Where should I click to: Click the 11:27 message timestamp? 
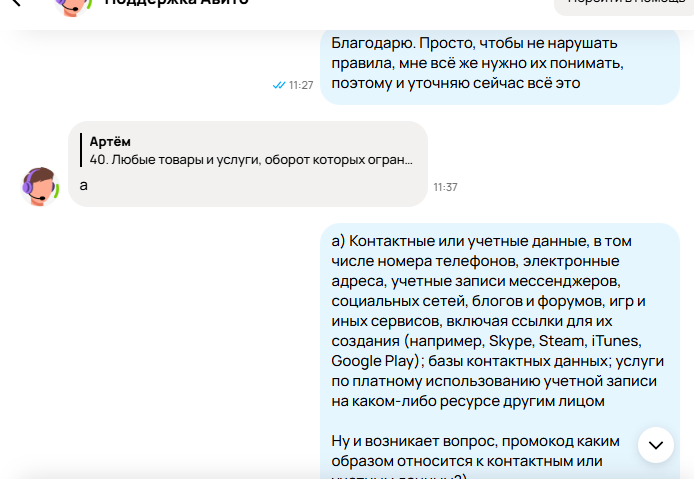click(x=301, y=85)
